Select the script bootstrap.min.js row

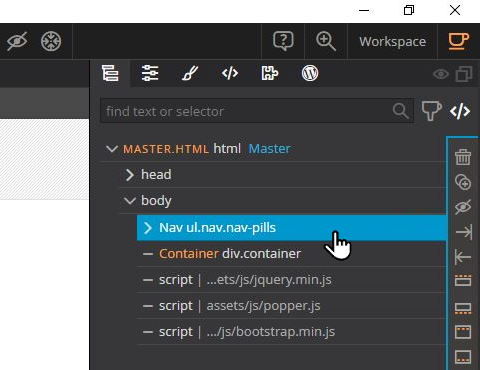tap(292, 332)
